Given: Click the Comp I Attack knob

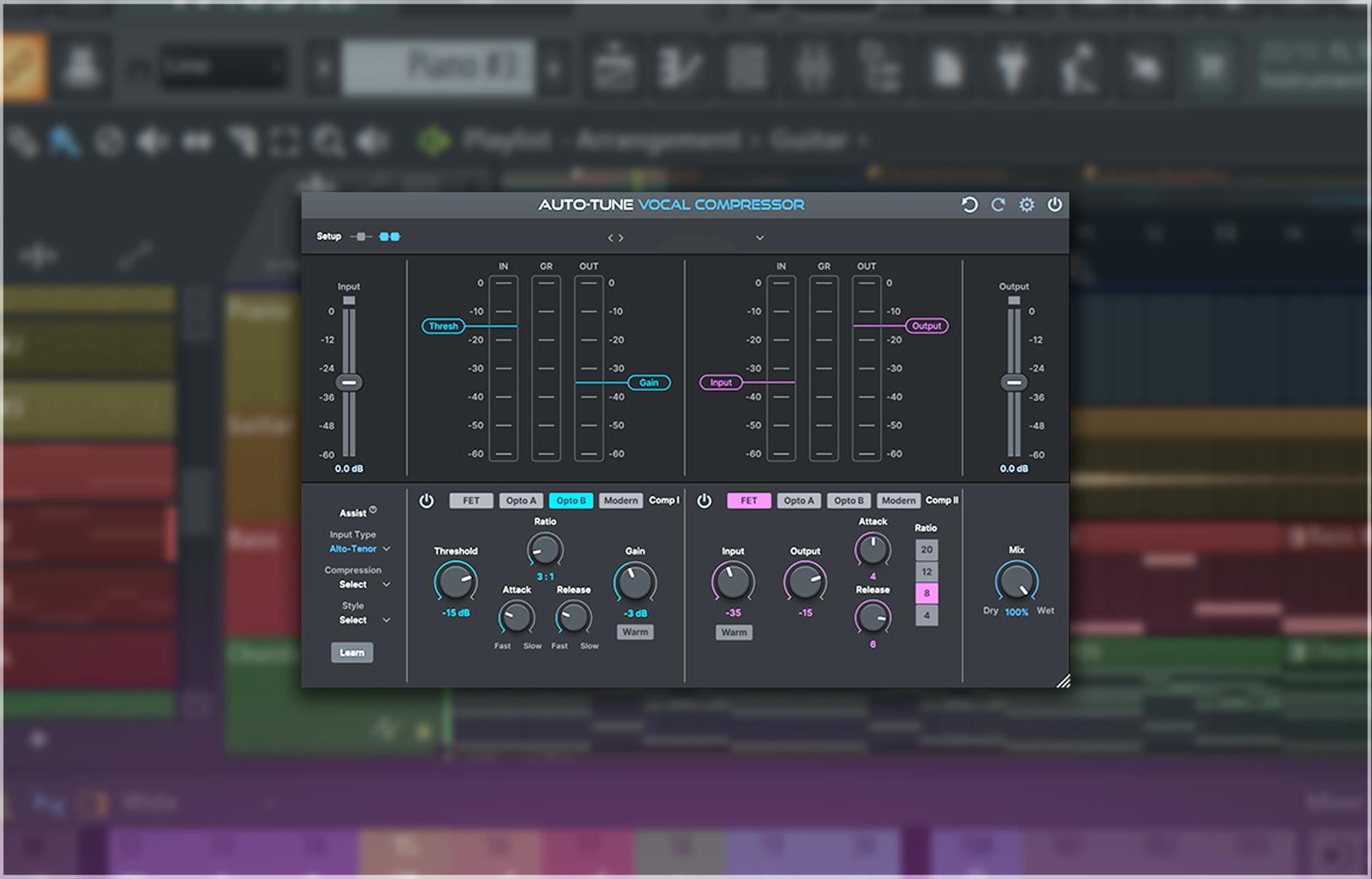Looking at the screenshot, I should tap(516, 617).
